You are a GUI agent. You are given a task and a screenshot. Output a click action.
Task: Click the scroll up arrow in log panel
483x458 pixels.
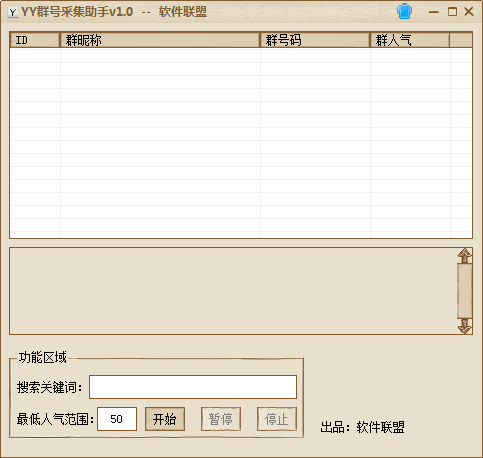point(465,256)
